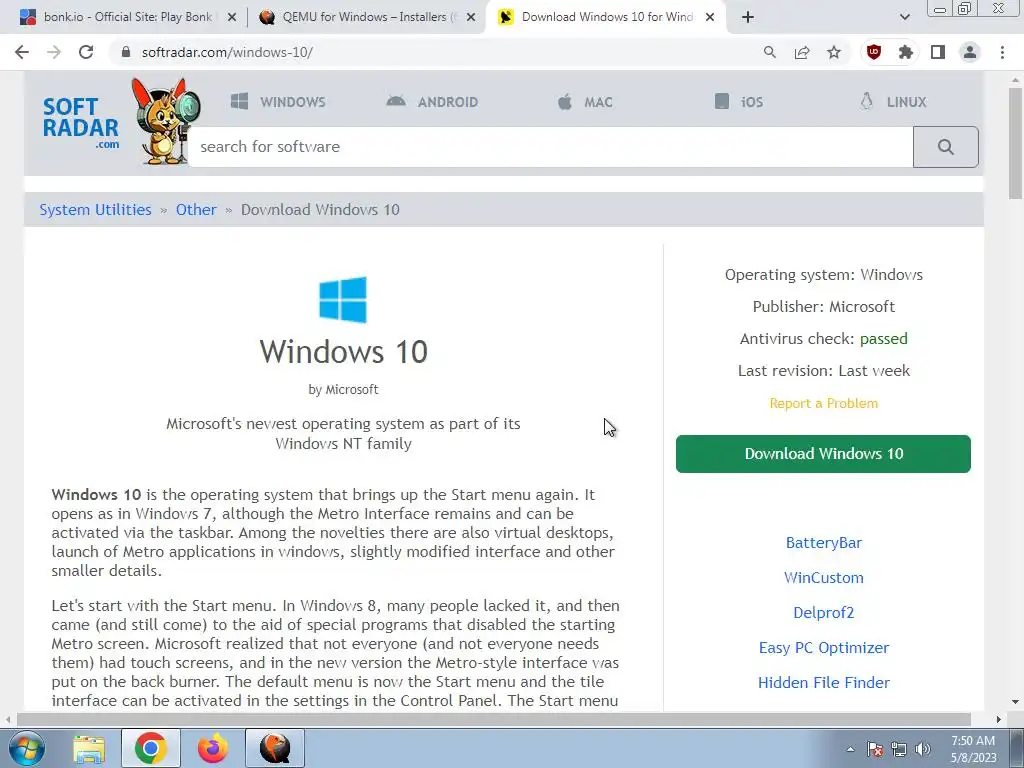
Task: Click the URL softradar.com/windows-10/ in address bar
Action: click(227, 52)
